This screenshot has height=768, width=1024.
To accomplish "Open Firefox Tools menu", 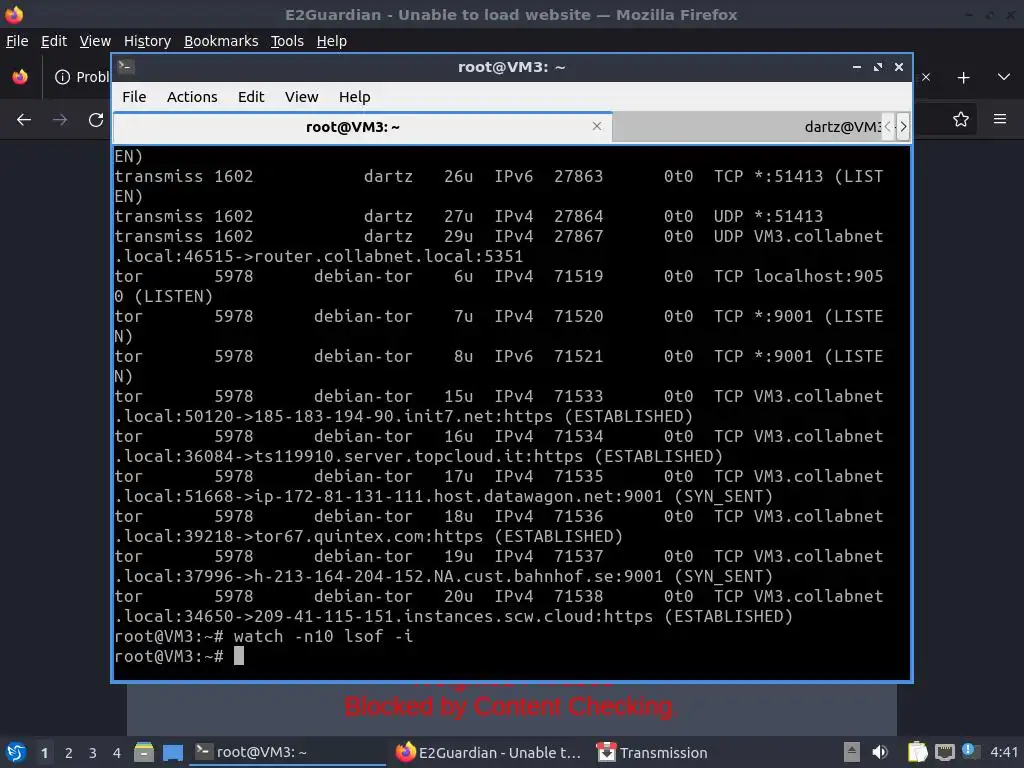I will point(287,41).
